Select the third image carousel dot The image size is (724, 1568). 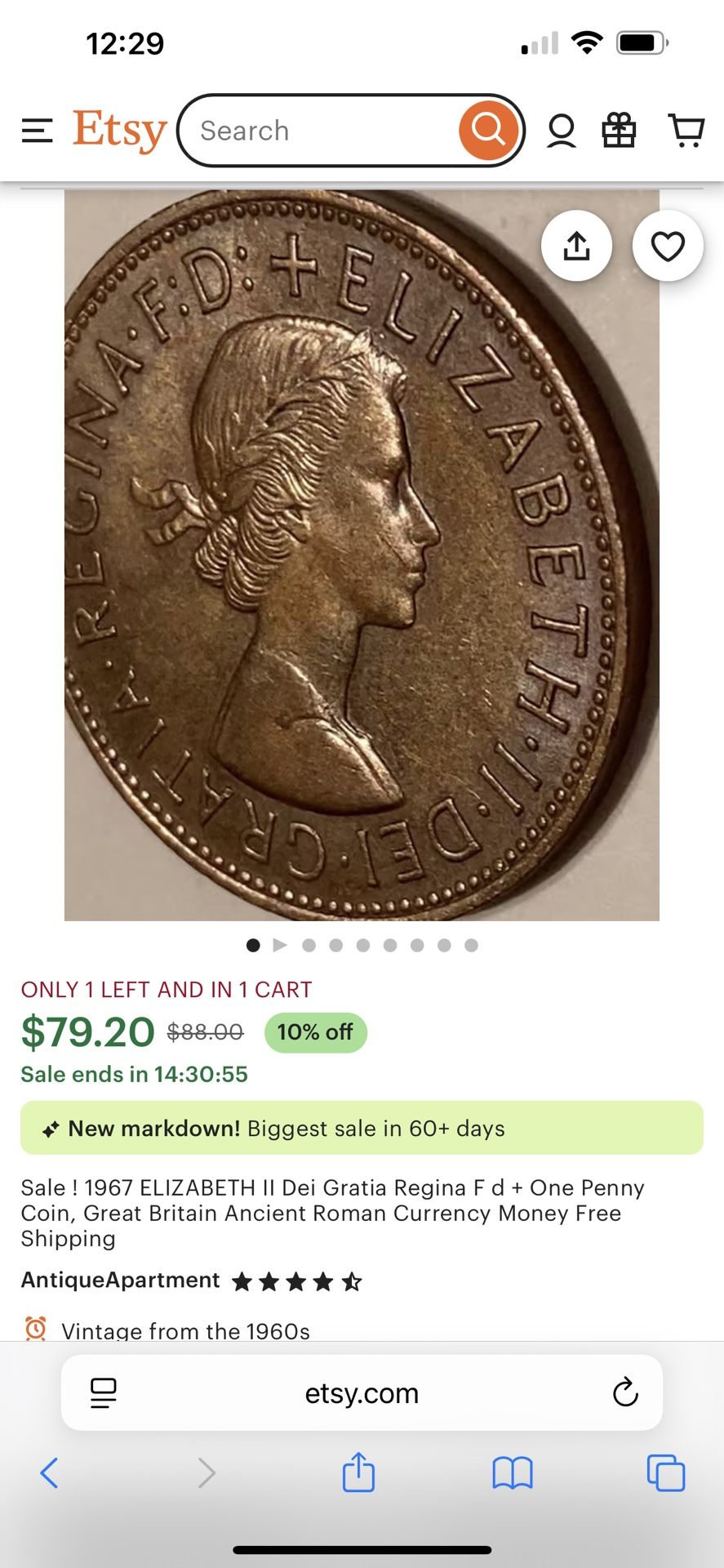click(309, 945)
